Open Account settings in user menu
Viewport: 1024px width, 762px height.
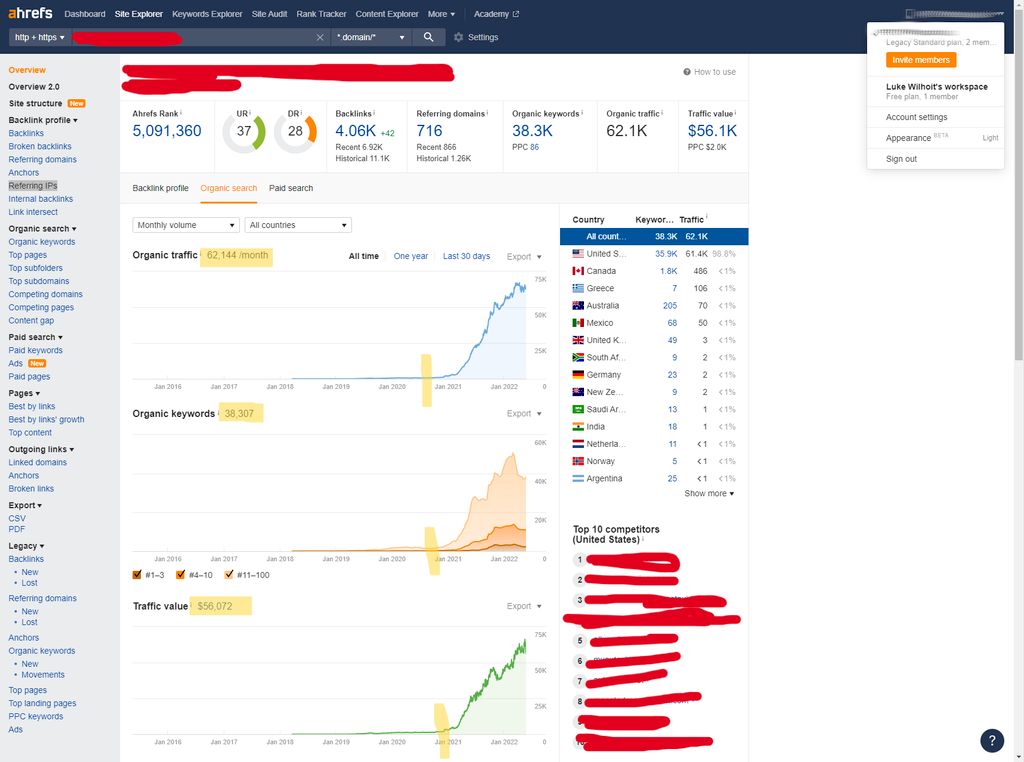916,117
